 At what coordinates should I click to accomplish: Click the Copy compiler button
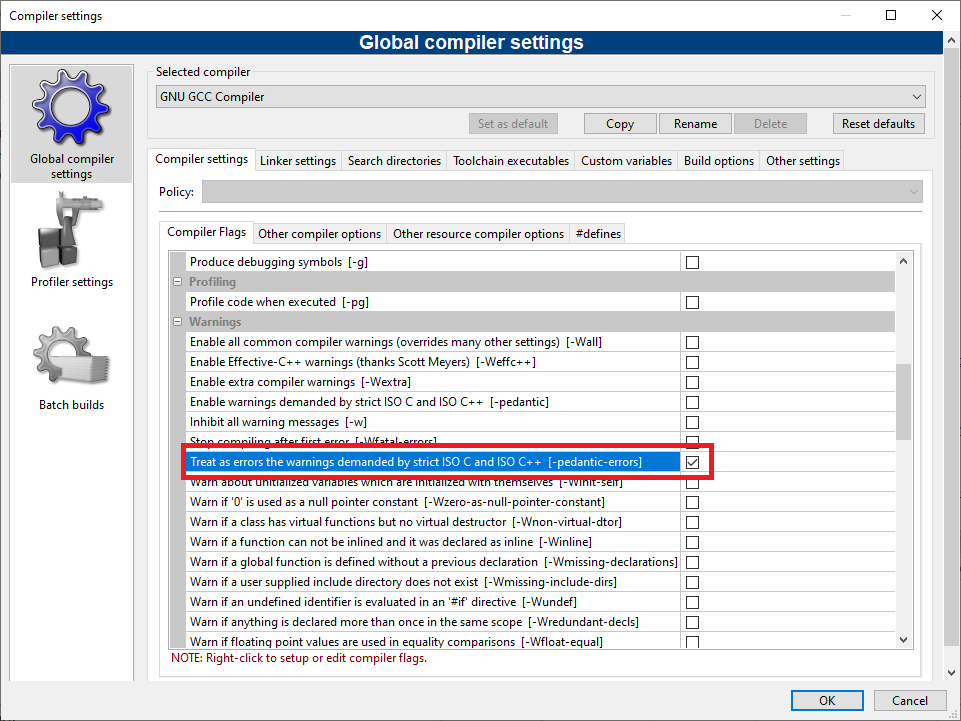[x=620, y=124]
